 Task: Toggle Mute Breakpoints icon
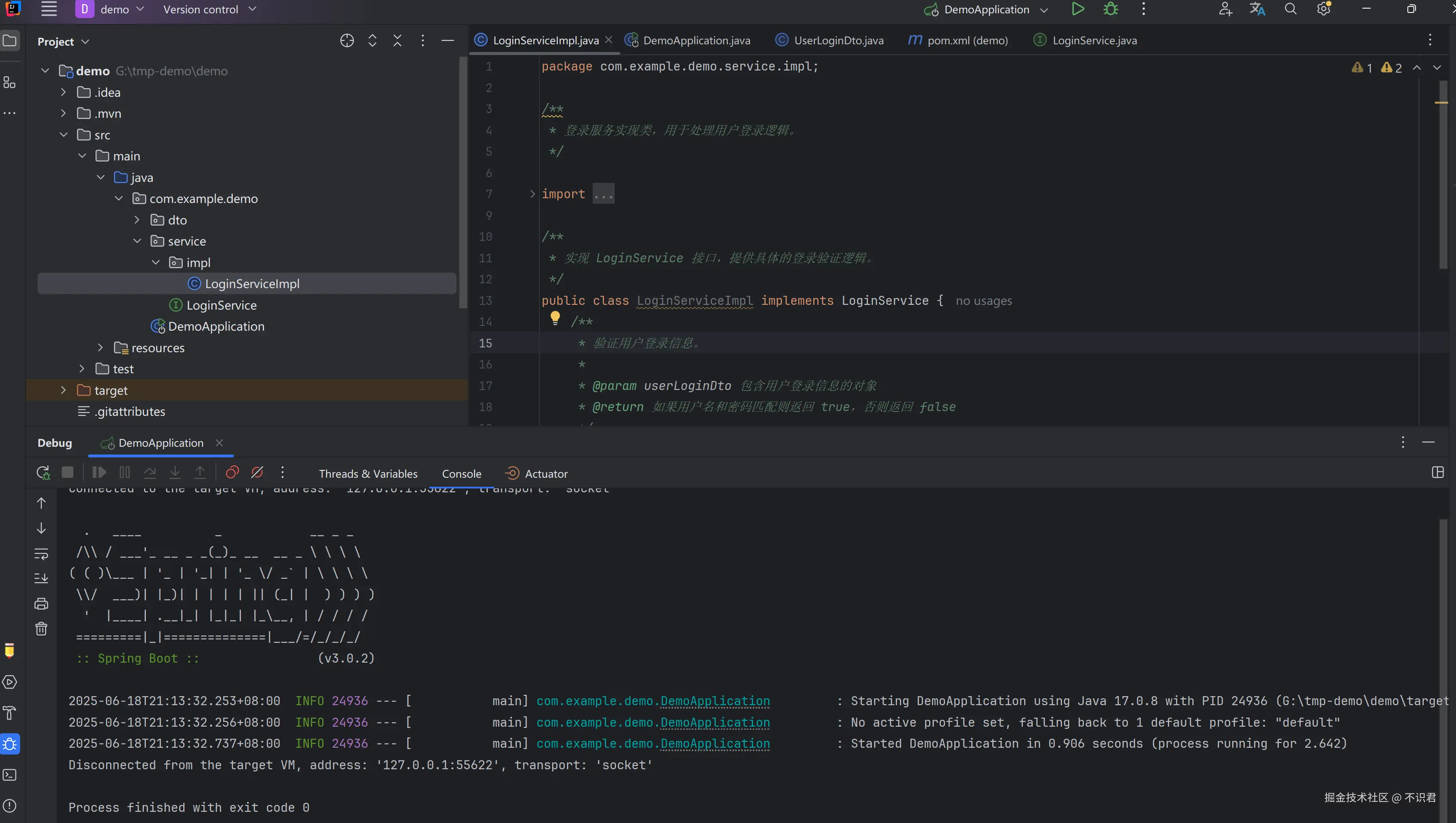(x=257, y=473)
